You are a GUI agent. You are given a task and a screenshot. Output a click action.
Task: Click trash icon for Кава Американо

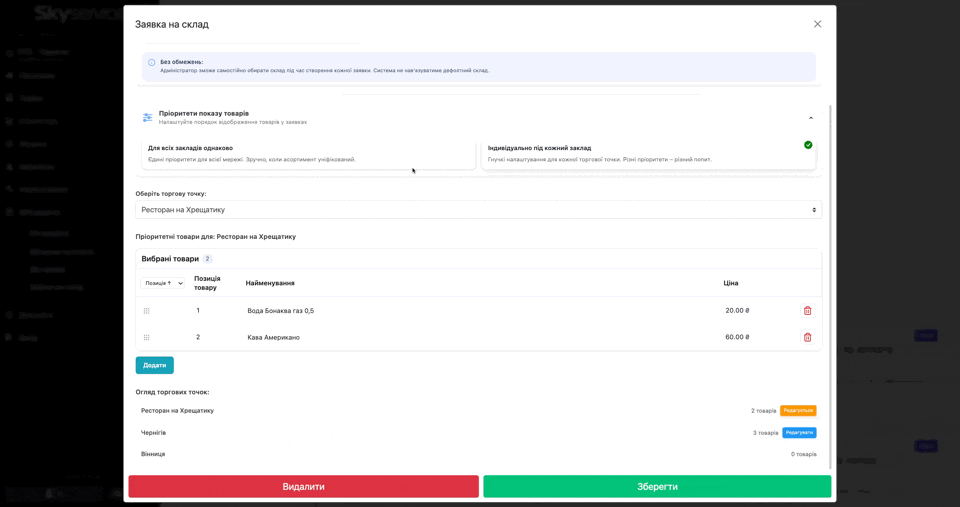coord(807,337)
